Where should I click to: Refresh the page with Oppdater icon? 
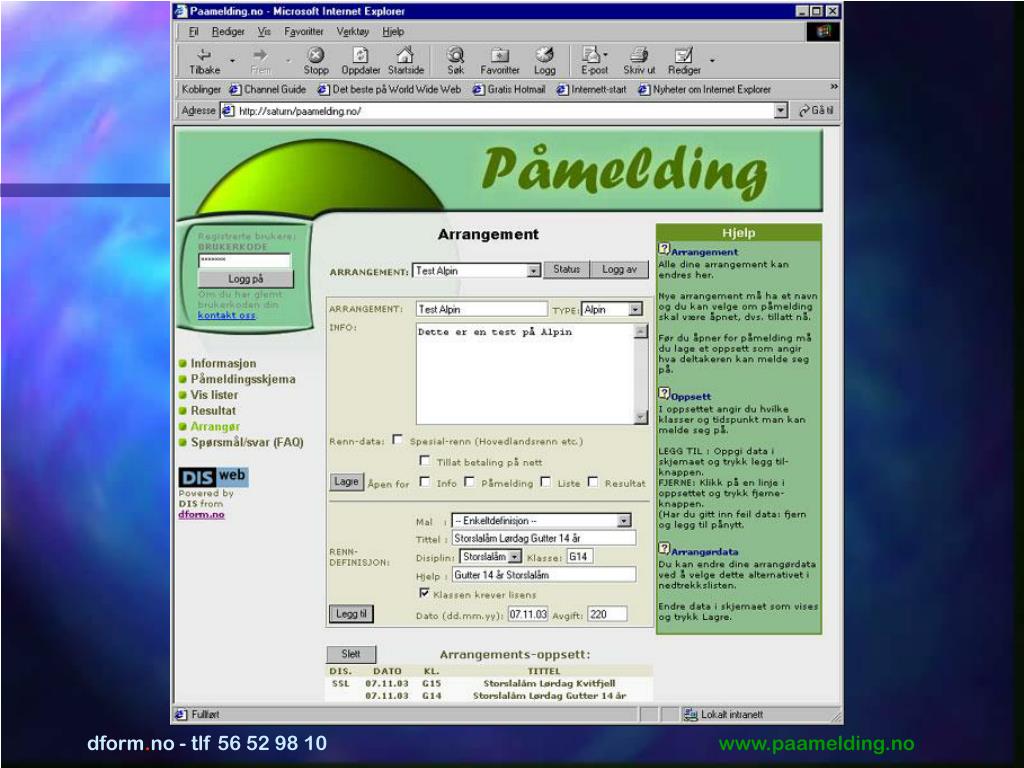coord(360,55)
